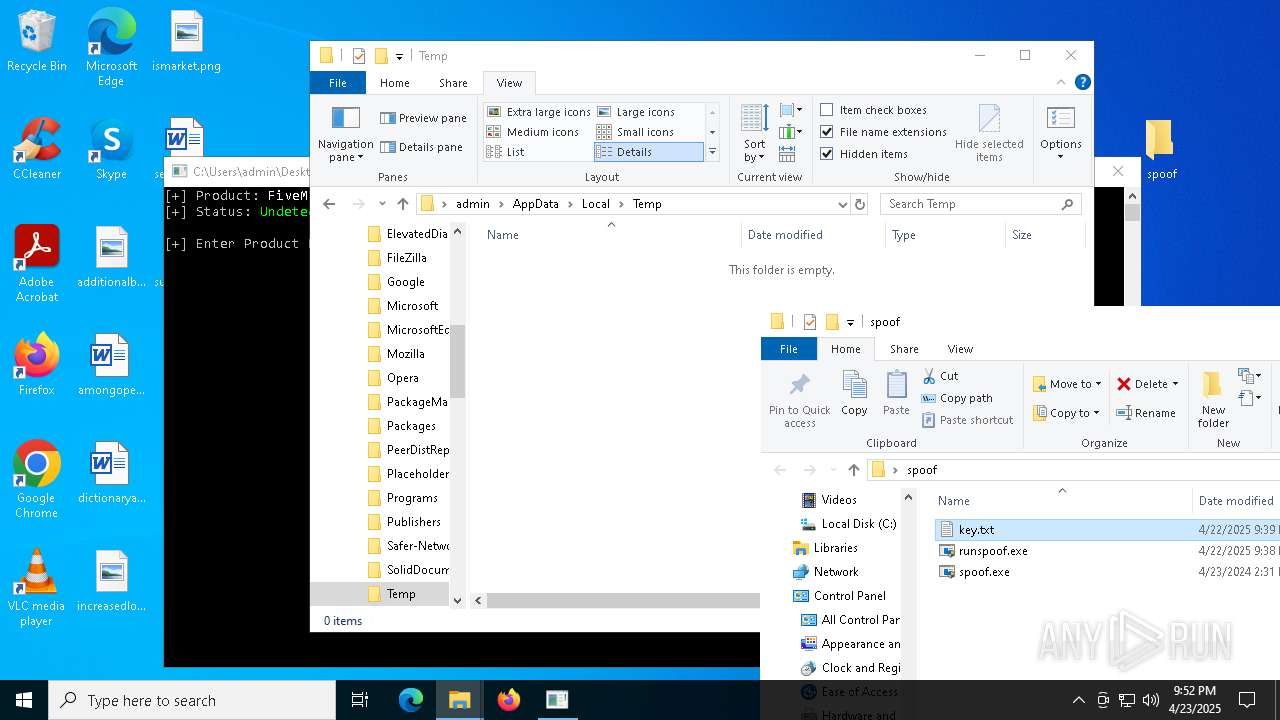Toggle Item check boxes option
The width and height of the screenshot is (1280, 720).
pyautogui.click(x=873, y=110)
